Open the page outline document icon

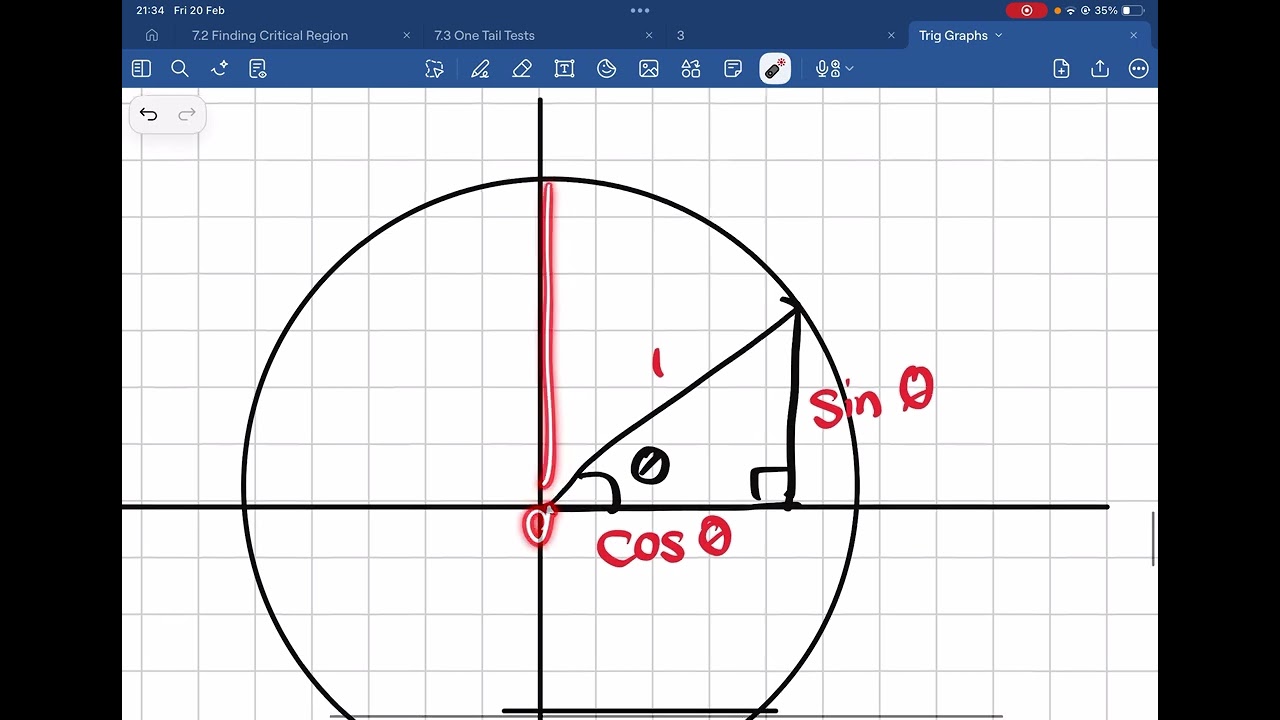click(258, 69)
